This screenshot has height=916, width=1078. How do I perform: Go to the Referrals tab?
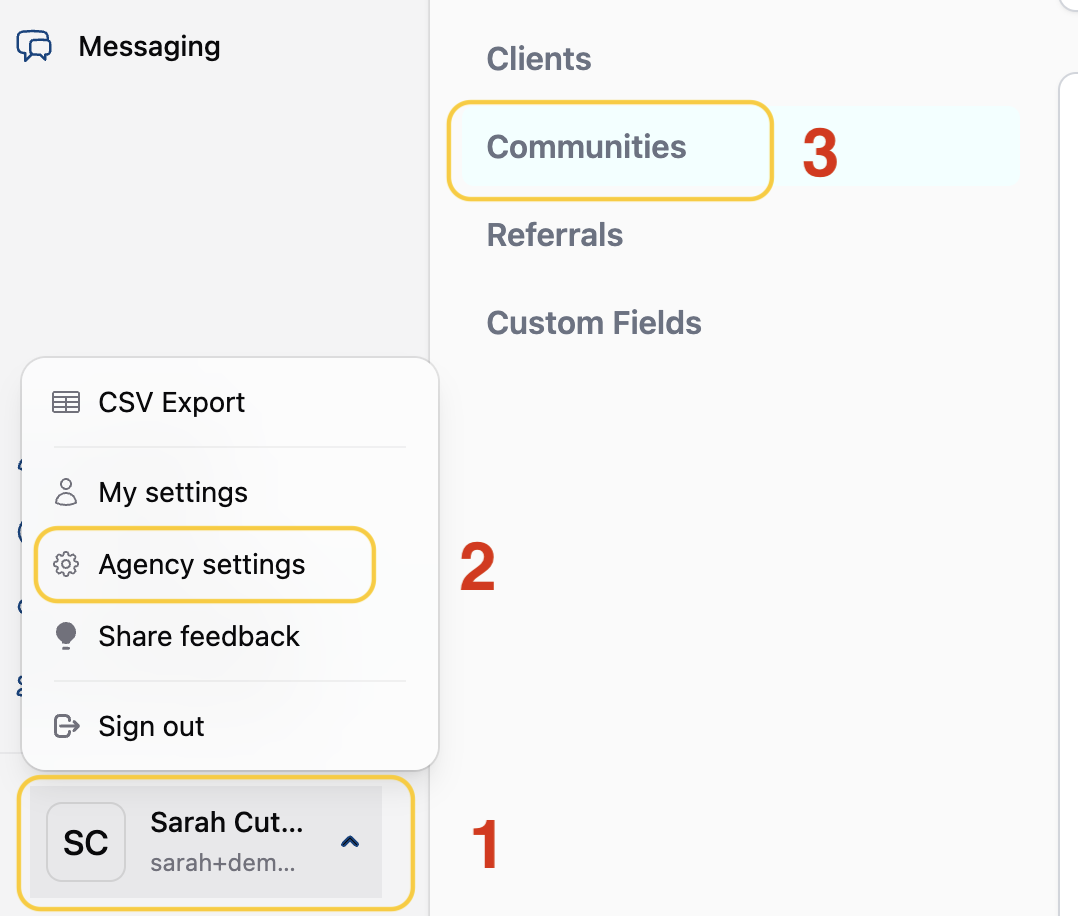click(x=554, y=235)
